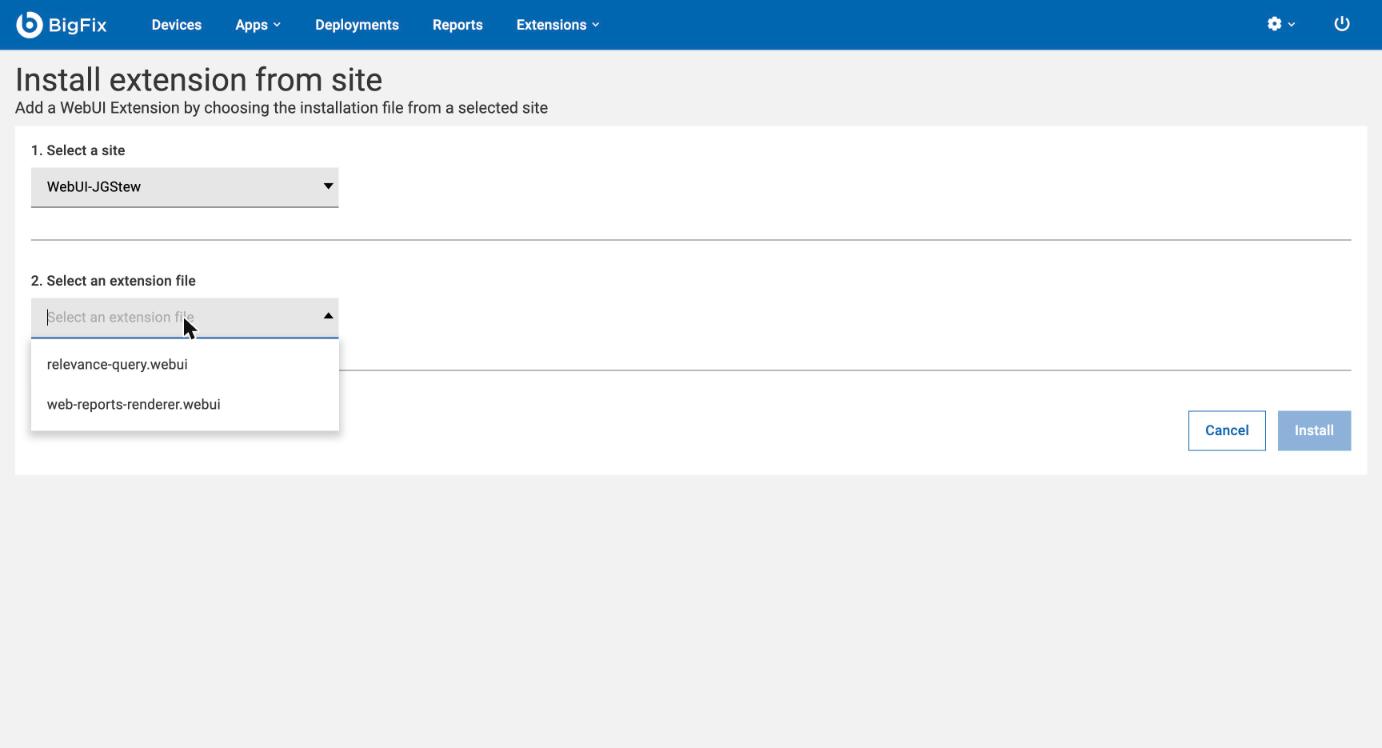Click the '1. Select a site' label

[x=78, y=150]
